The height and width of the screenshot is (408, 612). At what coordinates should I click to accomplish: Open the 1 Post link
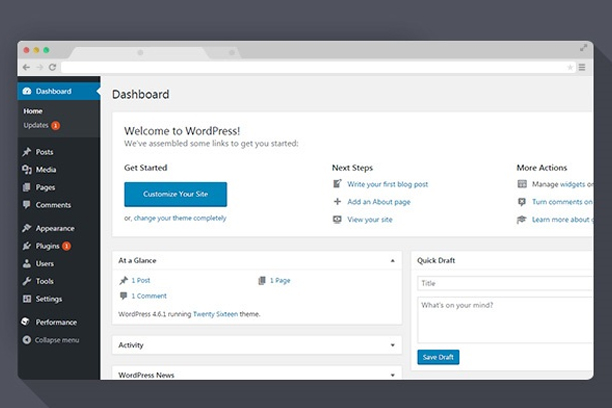[x=141, y=280]
